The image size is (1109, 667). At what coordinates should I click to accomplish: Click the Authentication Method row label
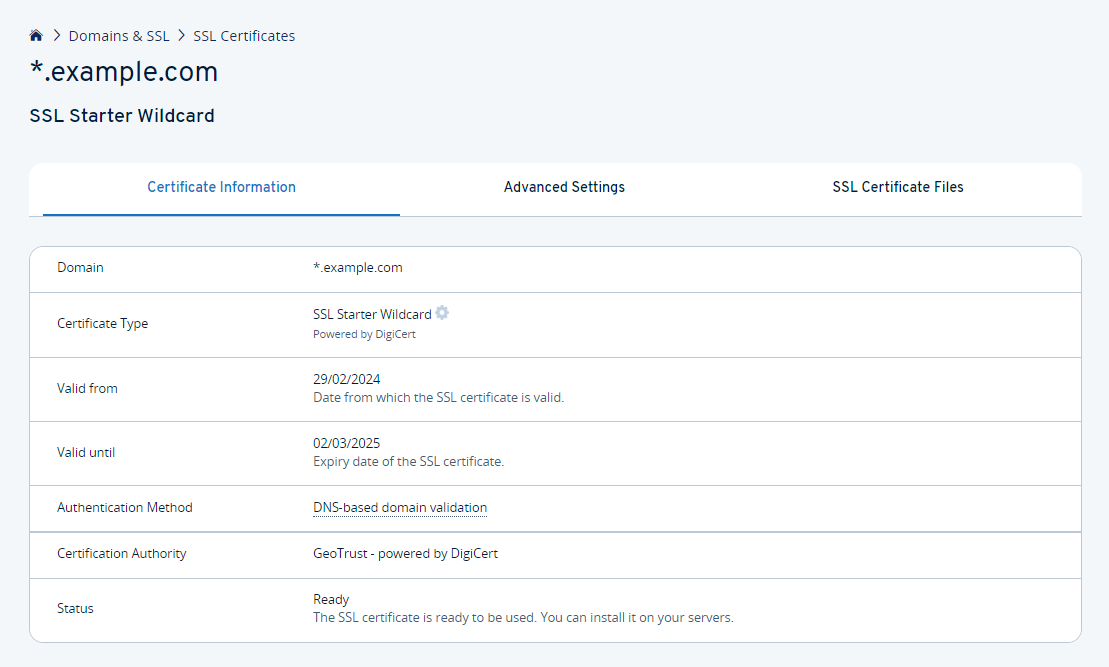(x=125, y=508)
